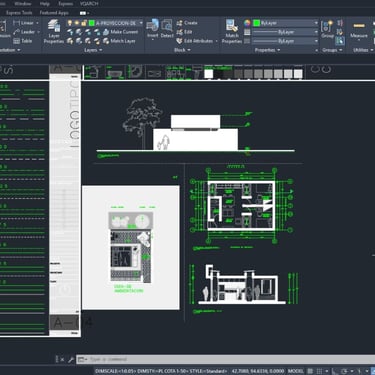Open the block Edit tool
The width and height of the screenshot is (375, 375).
tap(184, 32)
